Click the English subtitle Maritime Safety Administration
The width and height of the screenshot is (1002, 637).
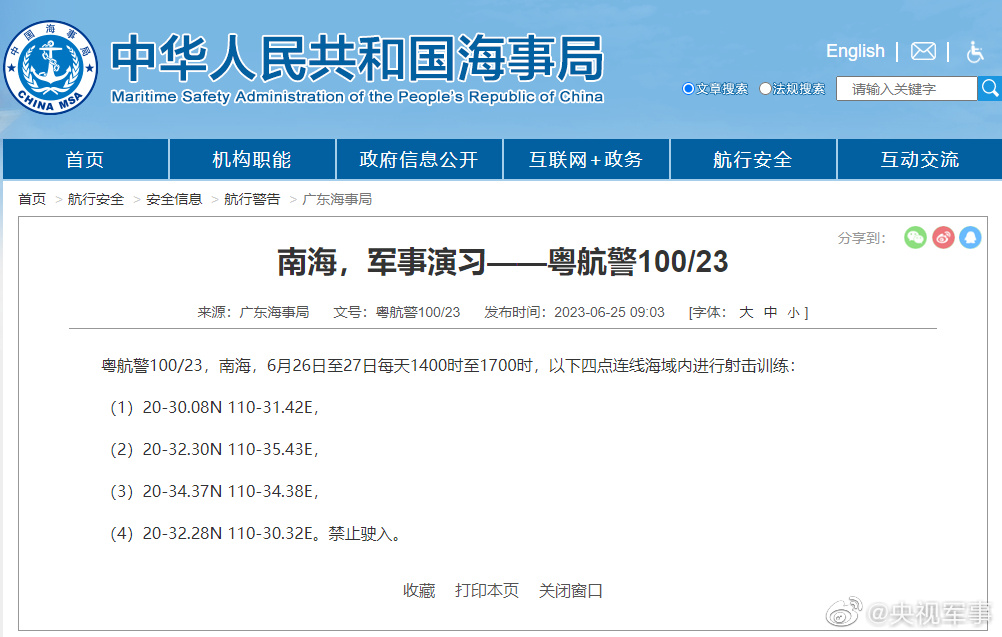(x=357, y=96)
